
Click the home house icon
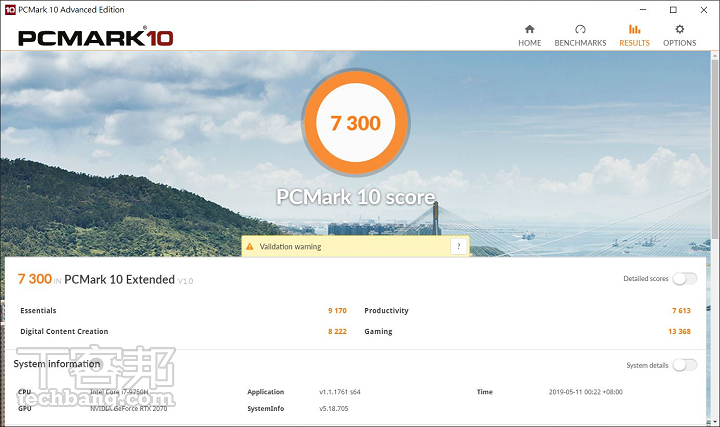529,29
